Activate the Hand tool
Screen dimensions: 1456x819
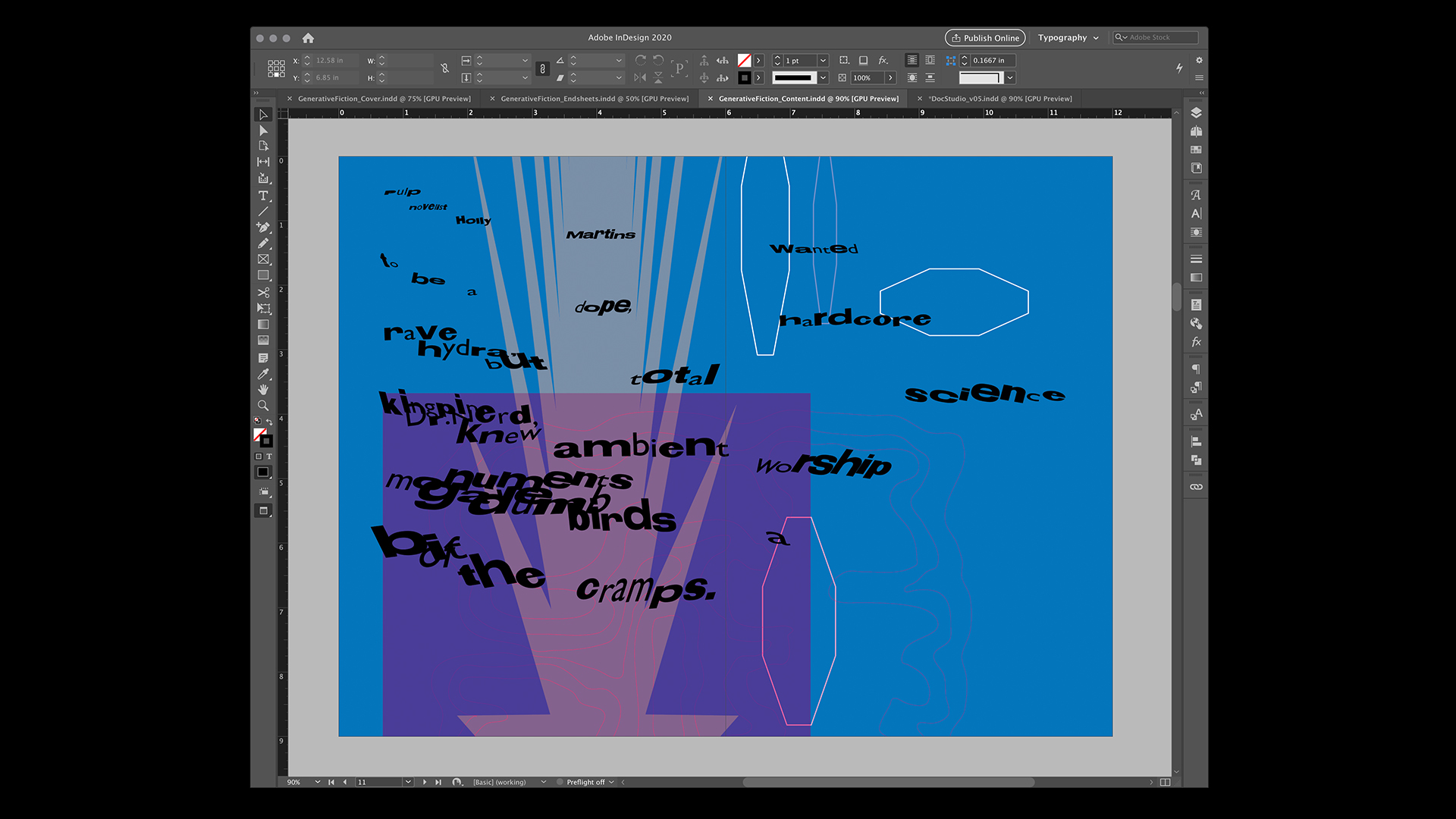coord(263,390)
